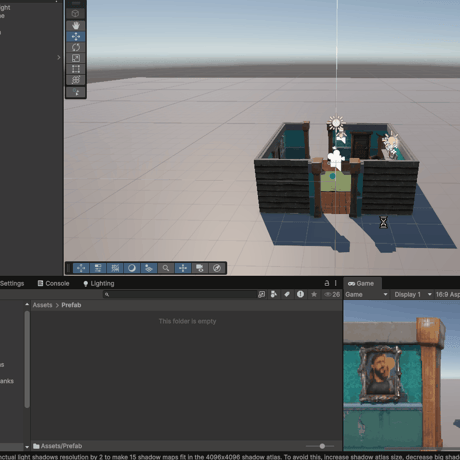Click the project folder tree vertical scrollbar

tap(27, 359)
